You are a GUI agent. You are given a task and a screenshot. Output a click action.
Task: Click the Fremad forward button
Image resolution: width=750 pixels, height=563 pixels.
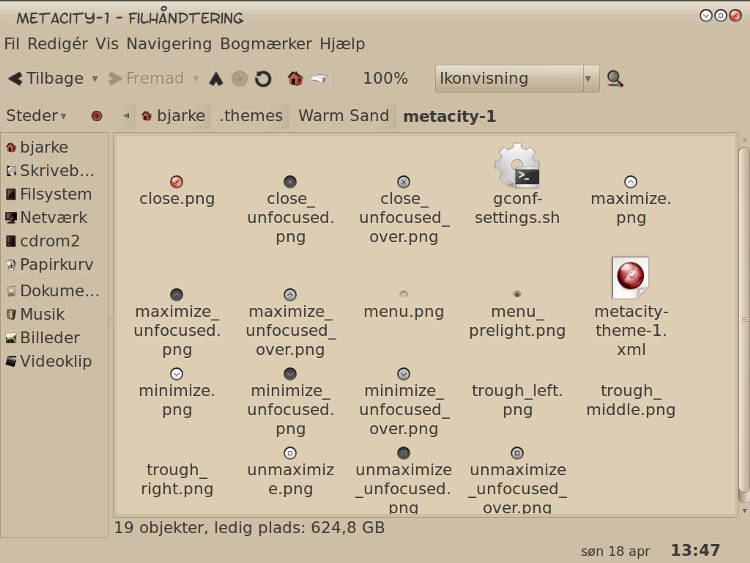coord(146,78)
